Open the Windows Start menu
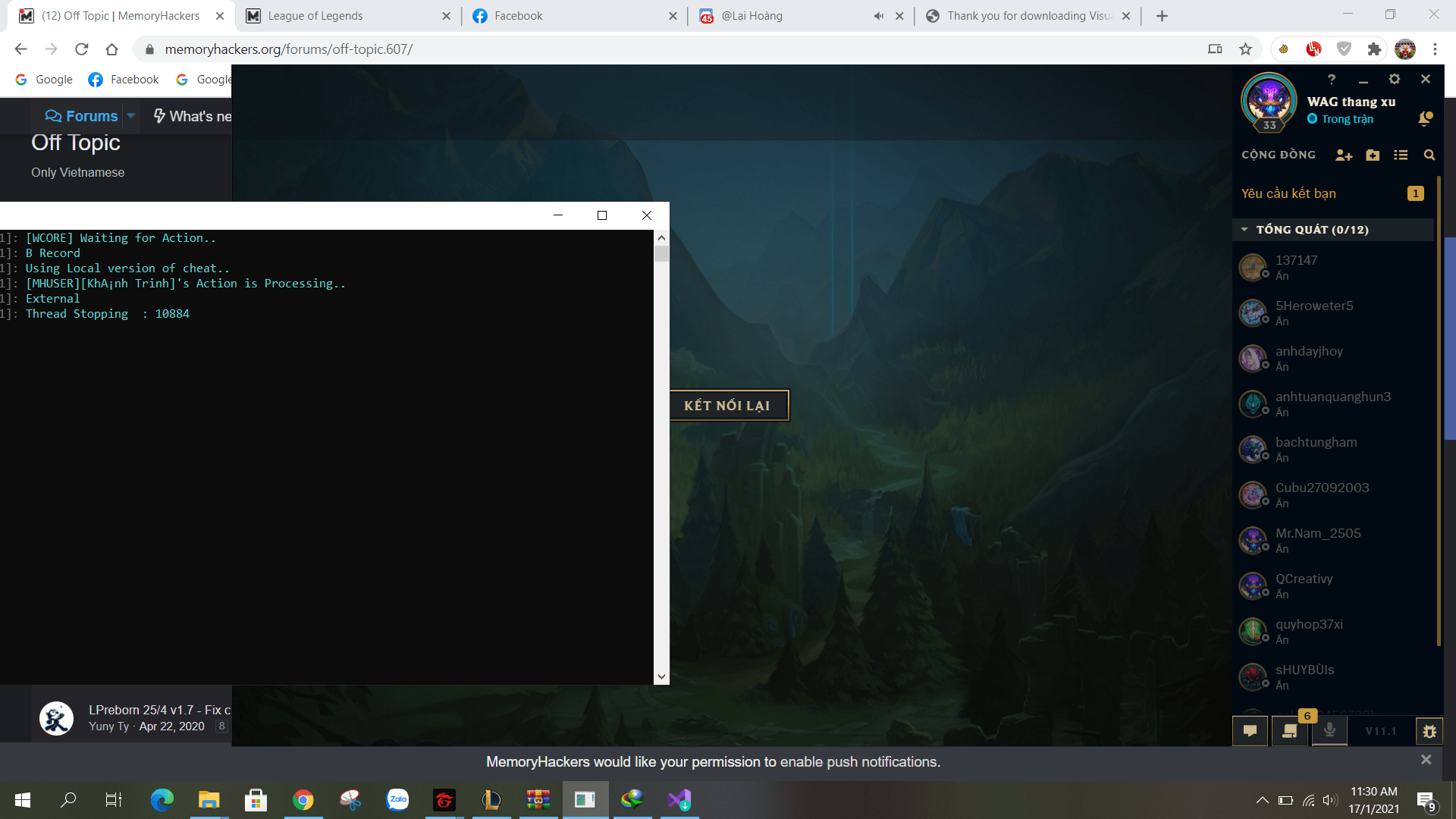Viewport: 1456px width, 819px height. (x=23, y=799)
